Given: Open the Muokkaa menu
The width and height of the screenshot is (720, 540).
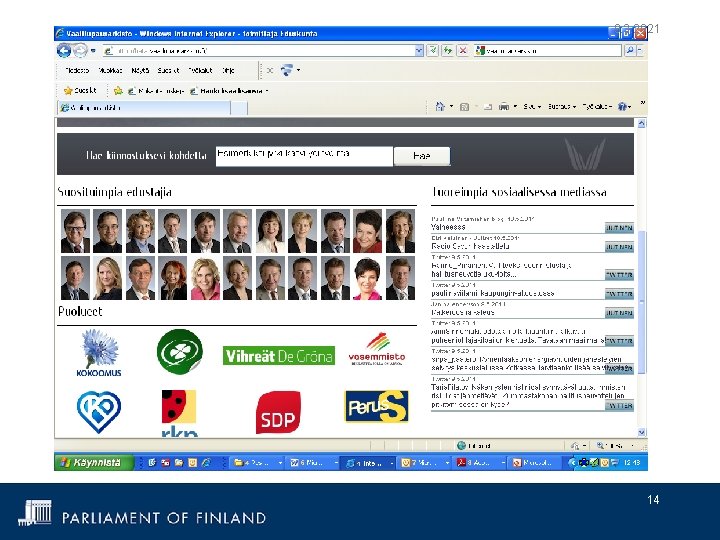Looking at the screenshot, I should 110,70.
